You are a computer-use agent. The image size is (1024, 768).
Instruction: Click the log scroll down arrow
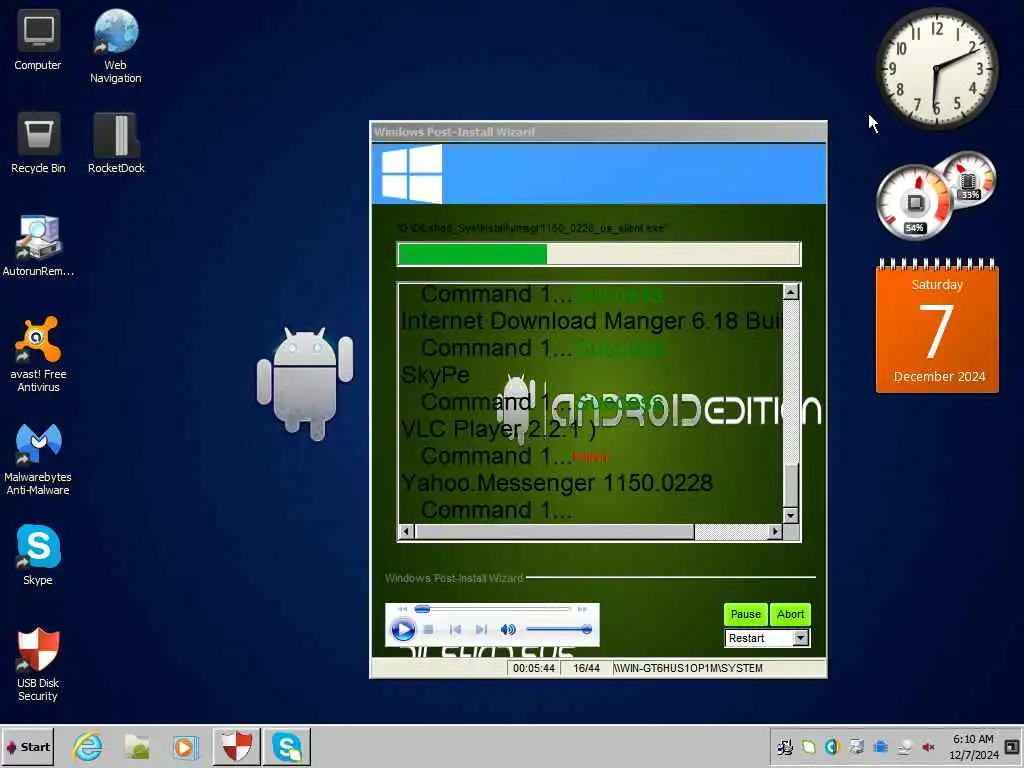[791, 516]
